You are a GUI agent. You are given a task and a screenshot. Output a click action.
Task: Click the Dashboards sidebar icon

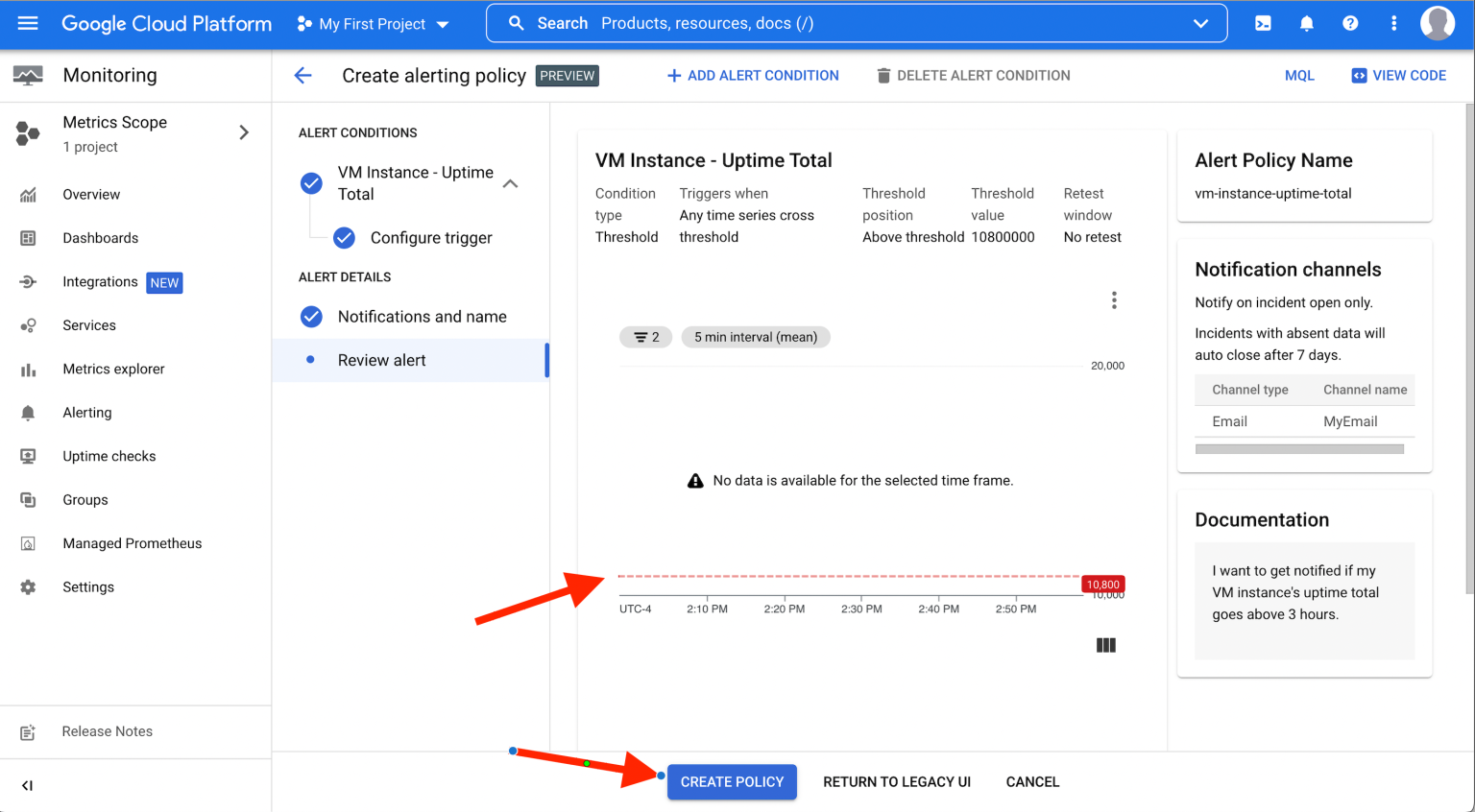click(x=28, y=238)
